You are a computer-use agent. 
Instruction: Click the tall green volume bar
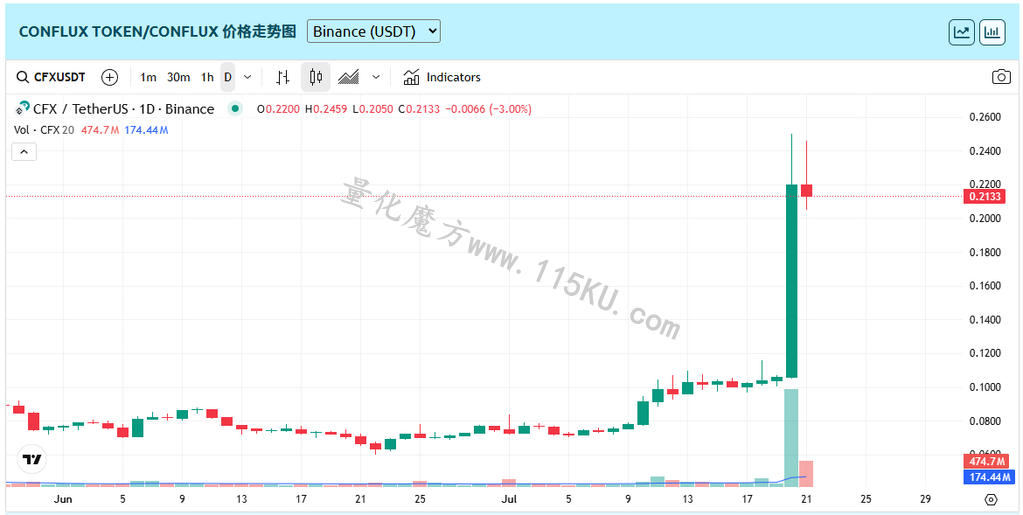click(x=791, y=437)
